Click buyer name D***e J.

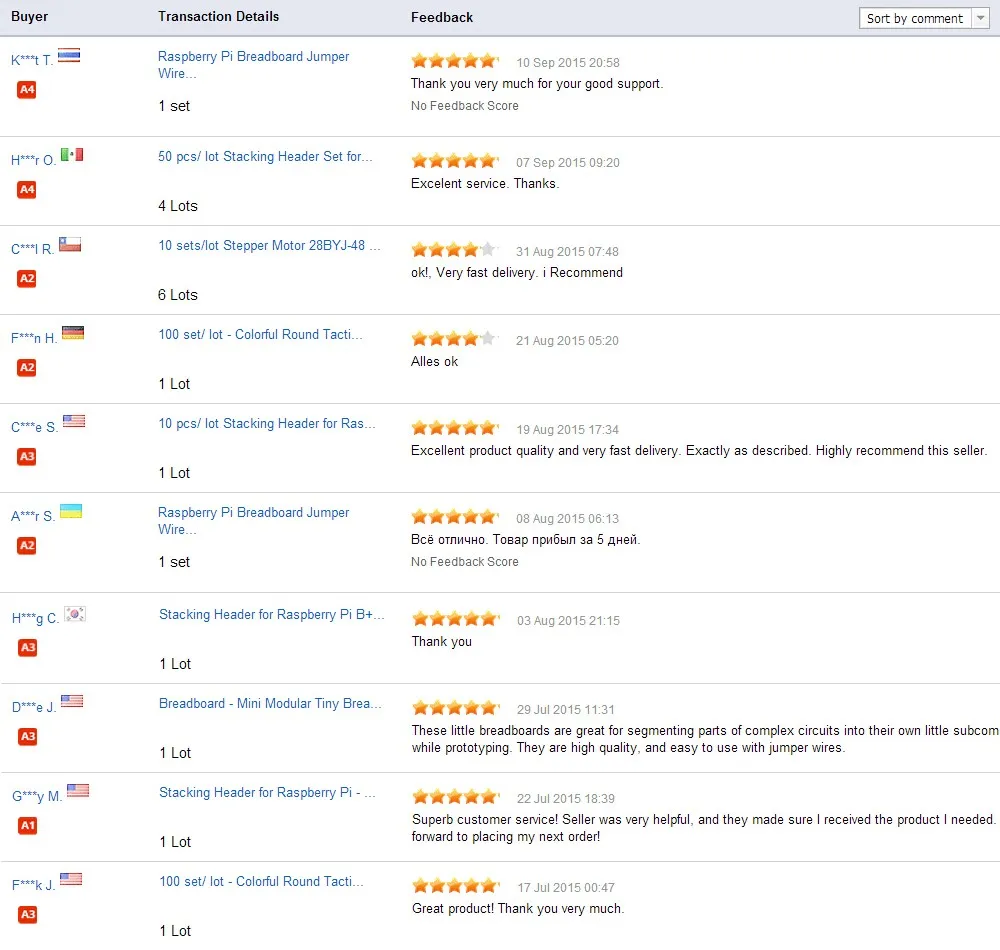point(34,707)
